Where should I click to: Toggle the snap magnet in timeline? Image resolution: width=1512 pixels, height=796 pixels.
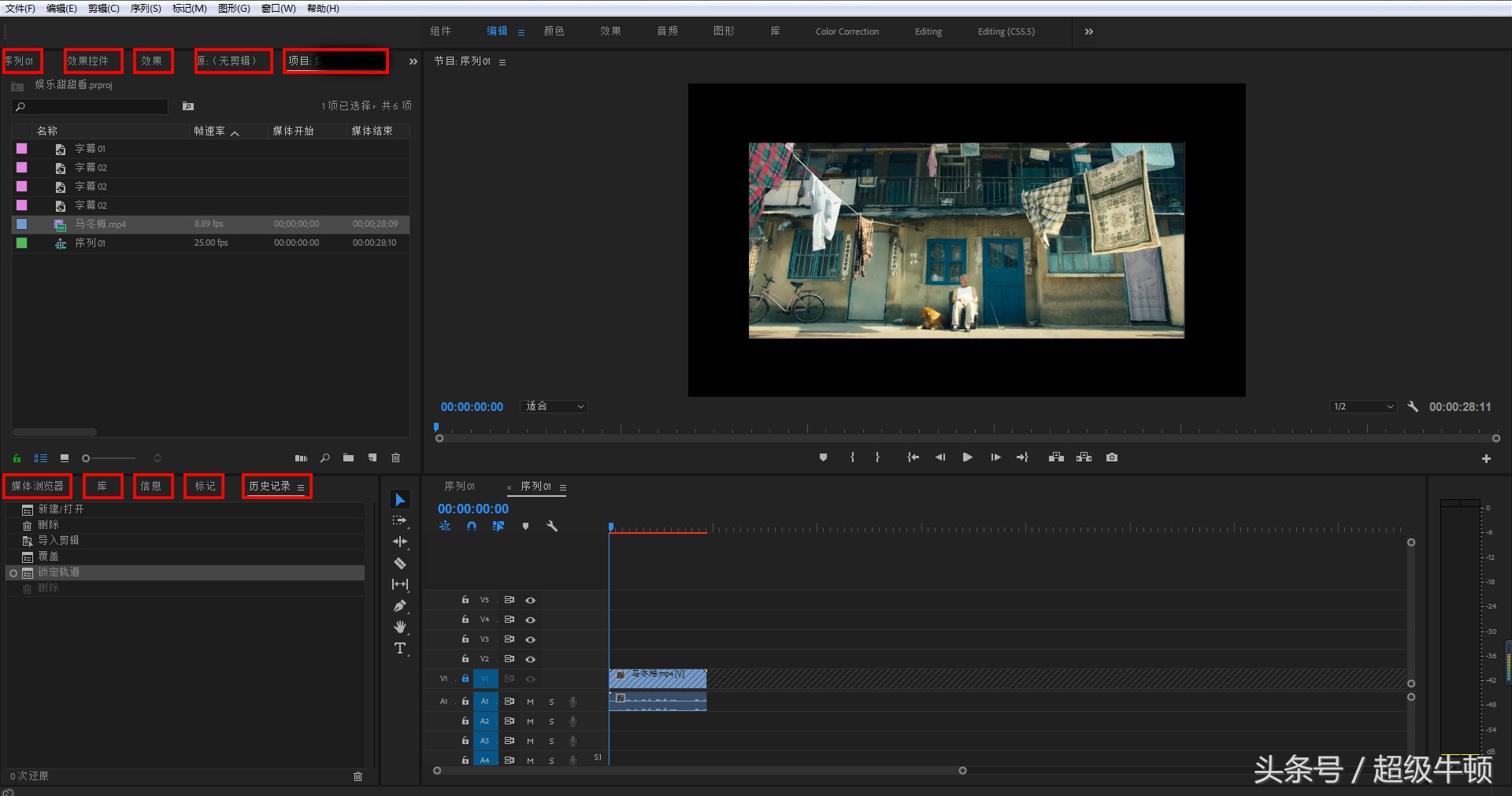[x=471, y=526]
